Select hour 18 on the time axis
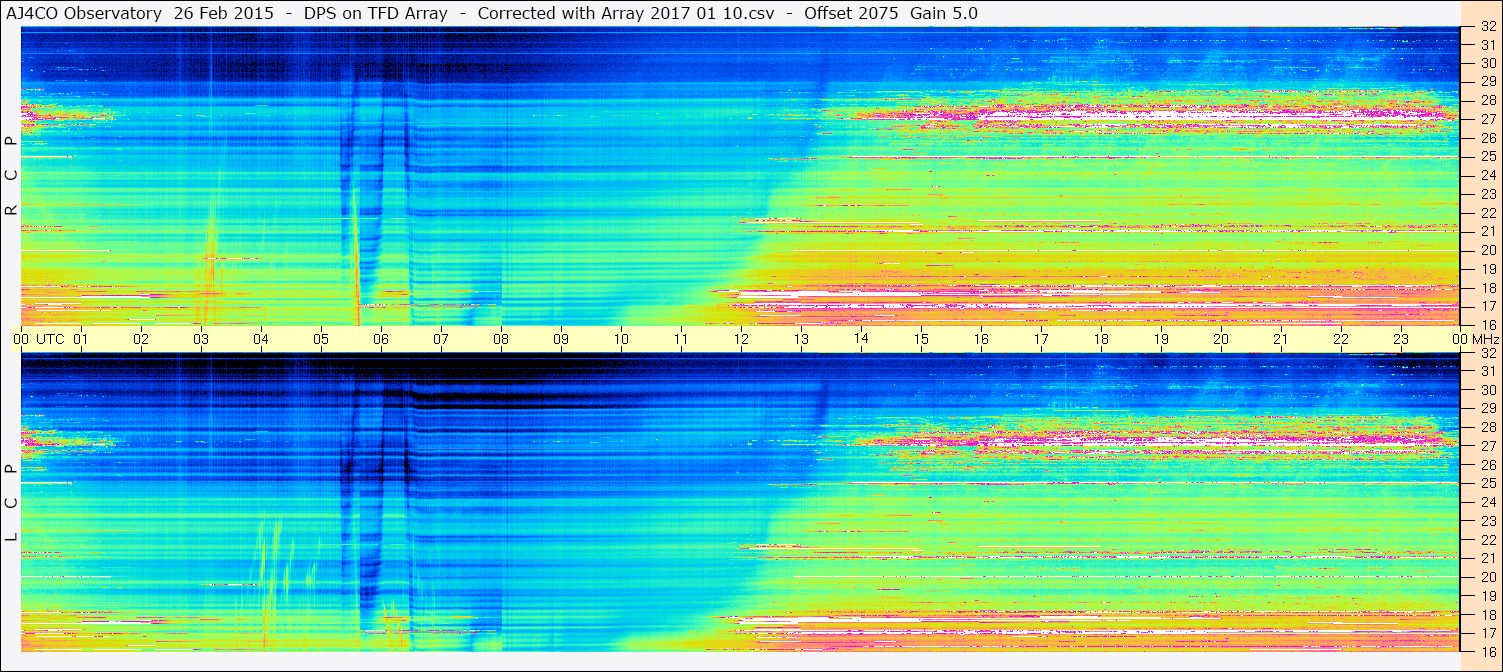This screenshot has width=1503, height=672. click(1101, 339)
